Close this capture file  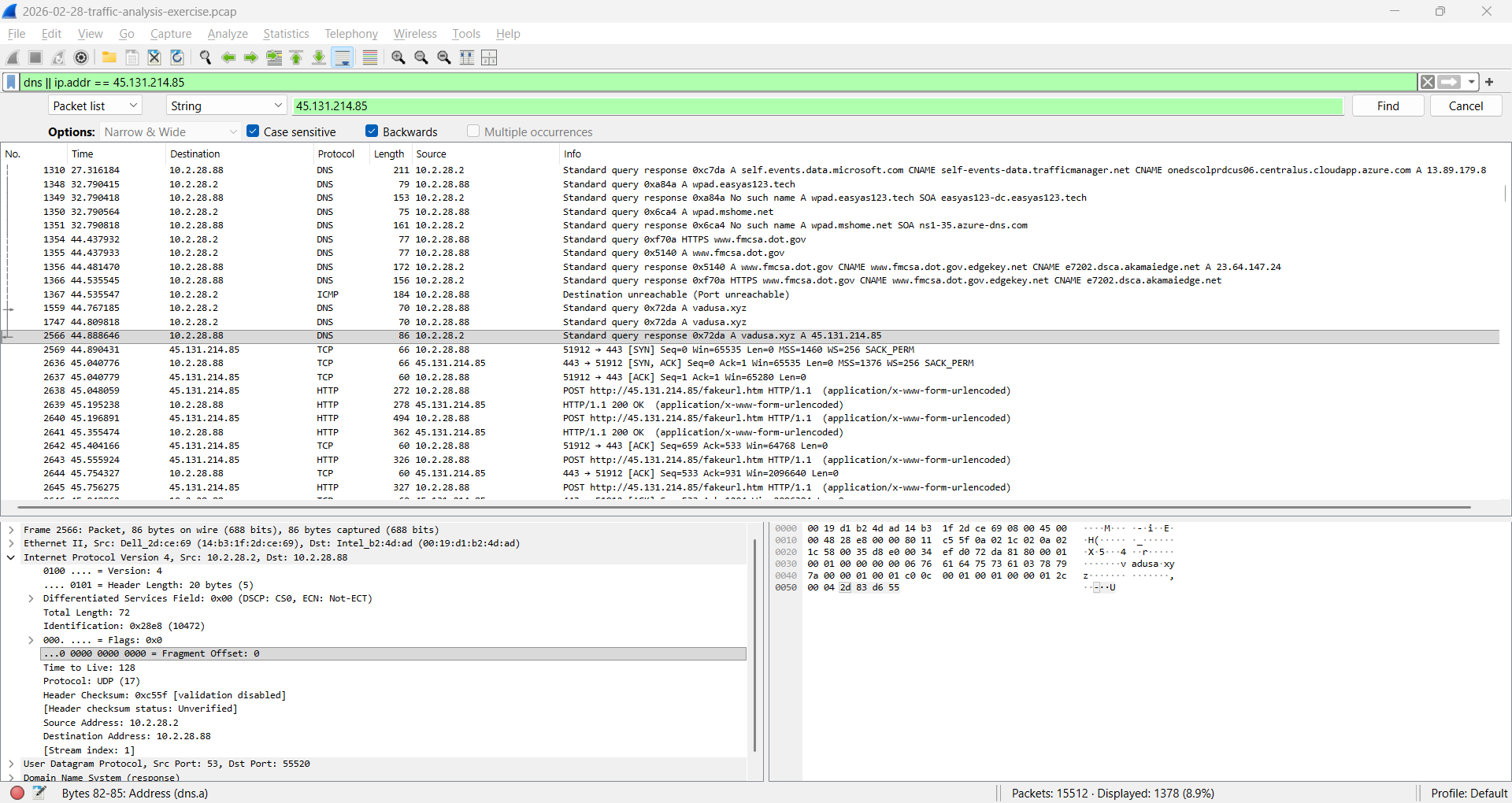pyautogui.click(x=155, y=57)
